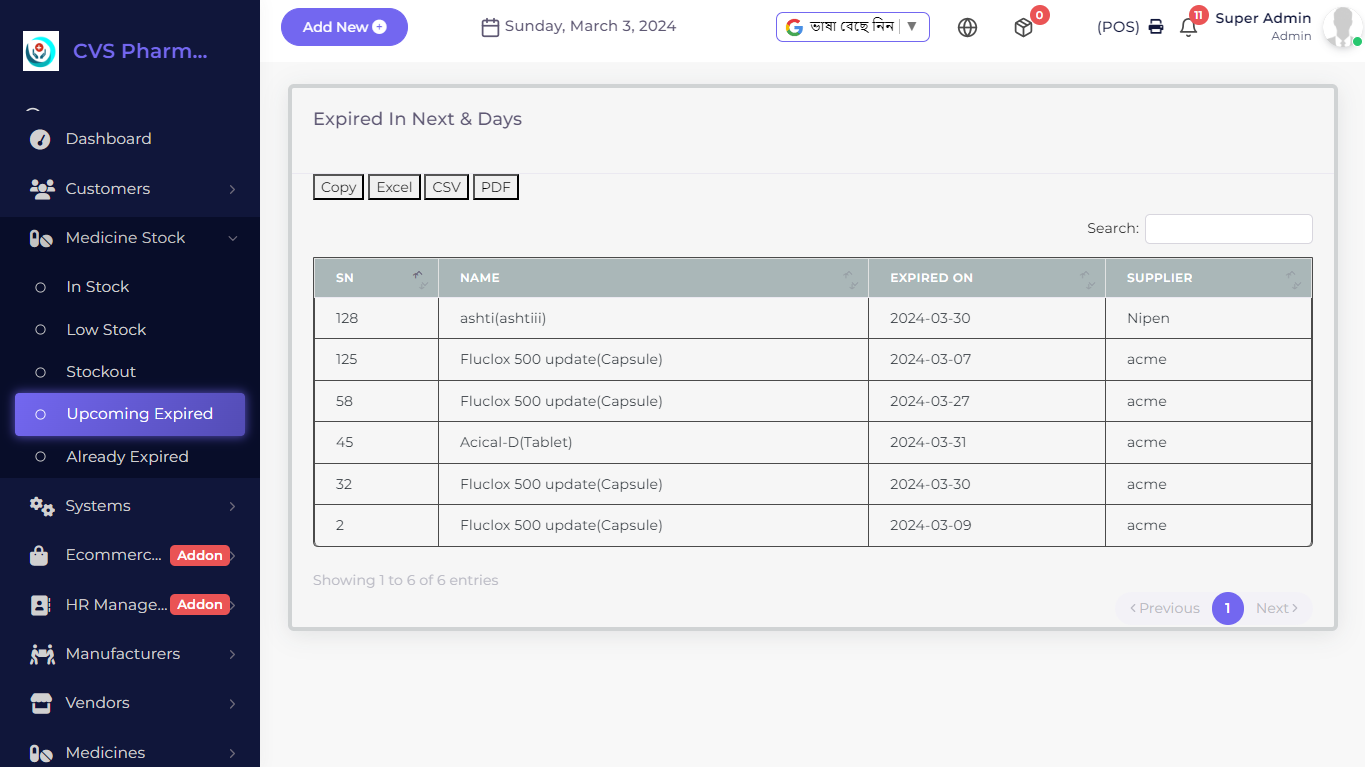
Task: Select Already Expired in the sidebar
Action: click(128, 456)
